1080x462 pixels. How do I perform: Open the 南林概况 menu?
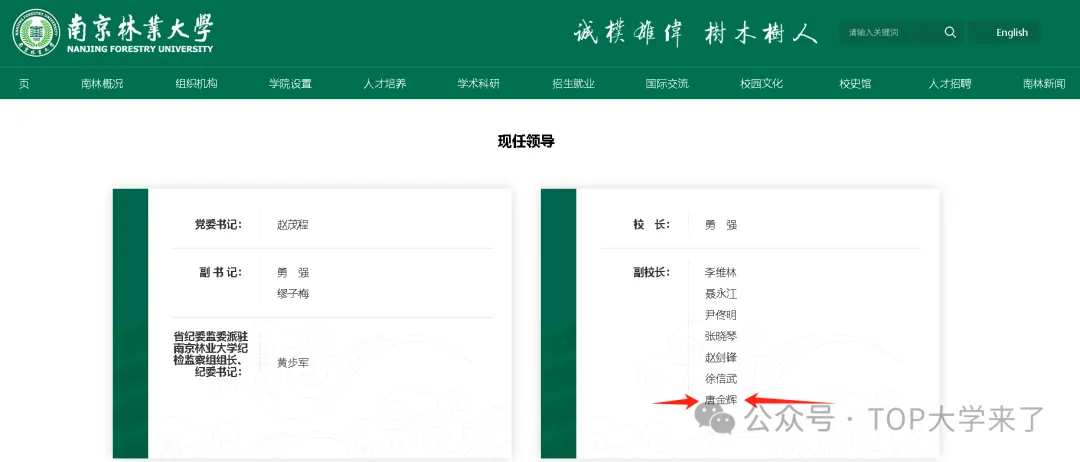click(x=102, y=84)
